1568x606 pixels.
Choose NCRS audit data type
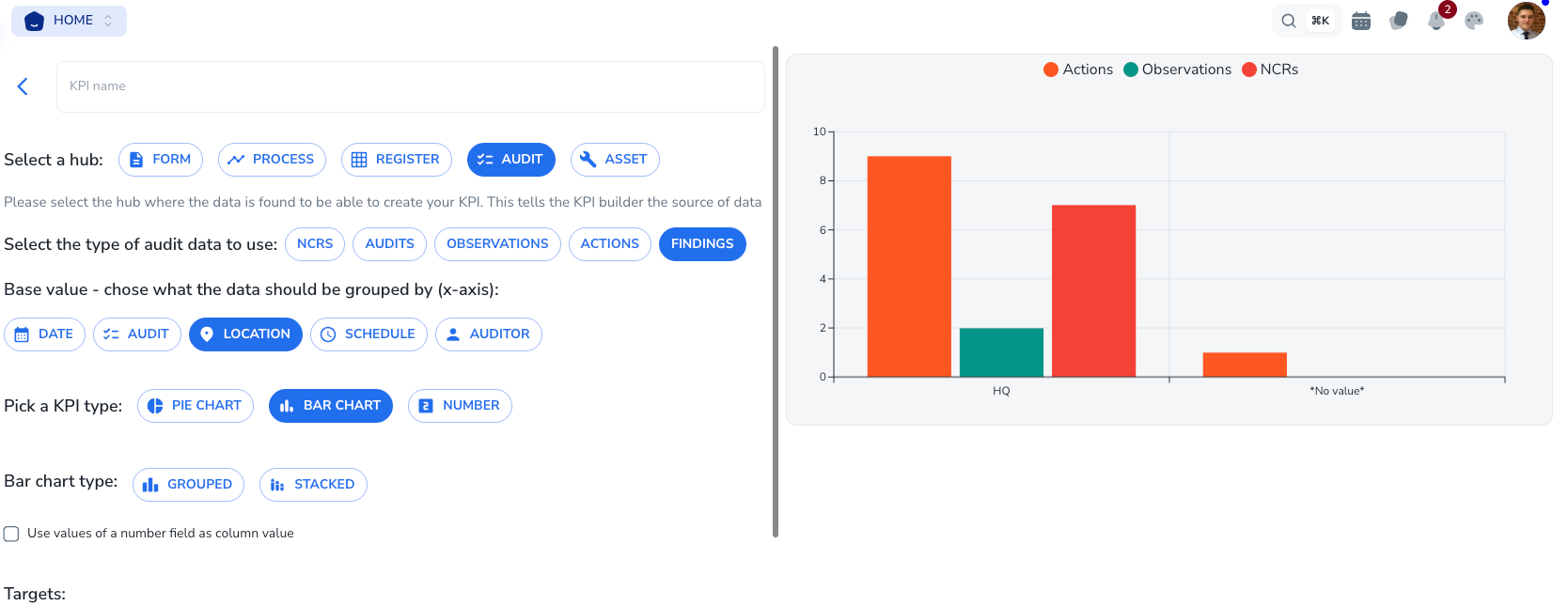click(315, 244)
